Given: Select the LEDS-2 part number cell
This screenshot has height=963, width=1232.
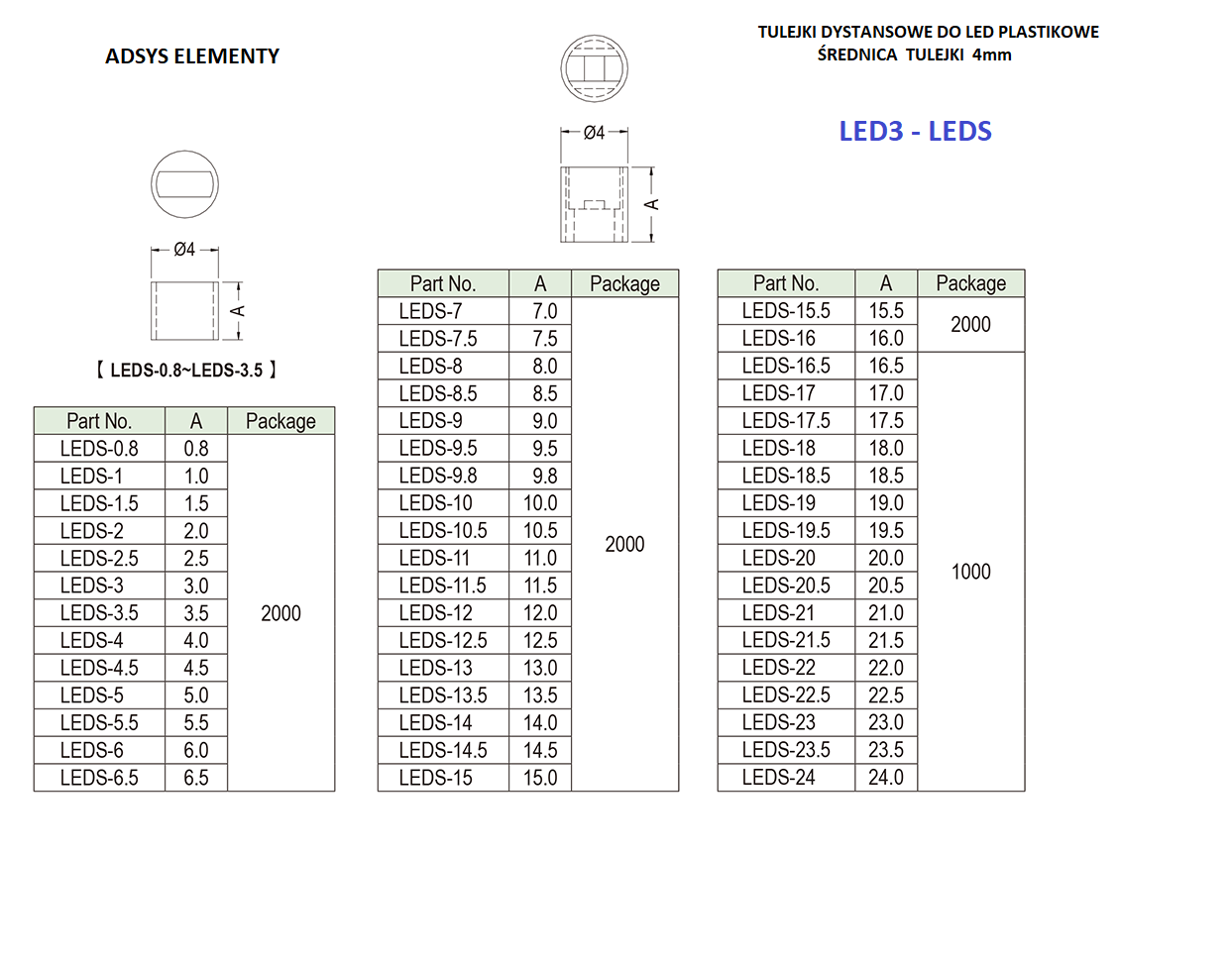Looking at the screenshot, I should [x=99, y=531].
